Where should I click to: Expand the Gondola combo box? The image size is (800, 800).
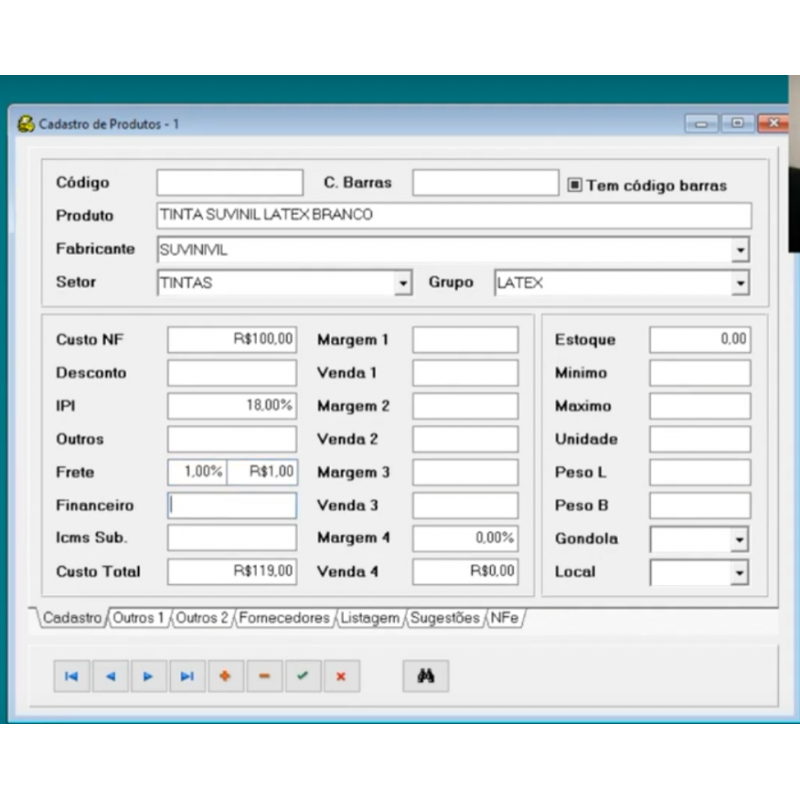(739, 539)
